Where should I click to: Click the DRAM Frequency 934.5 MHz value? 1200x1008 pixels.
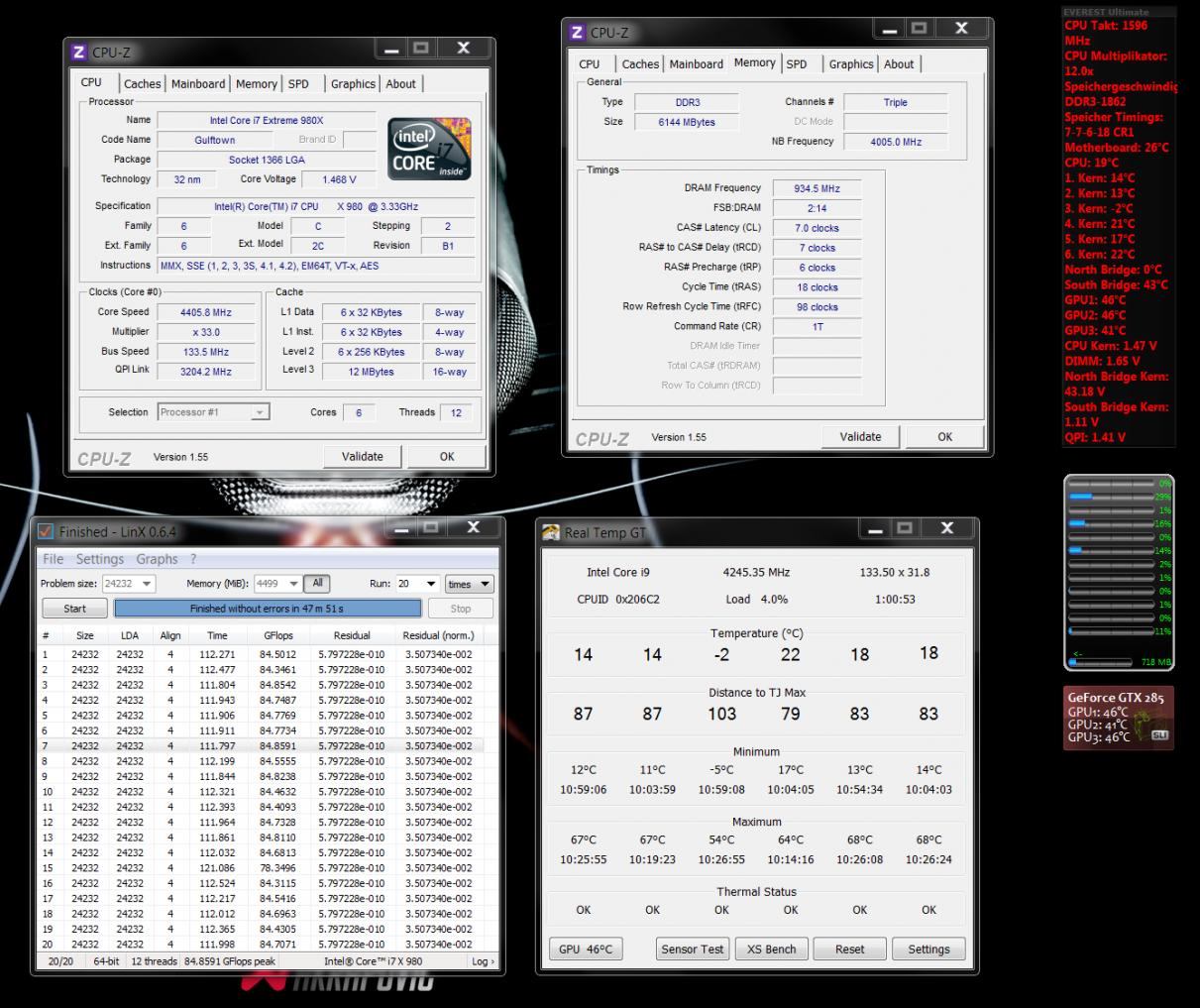point(817,188)
